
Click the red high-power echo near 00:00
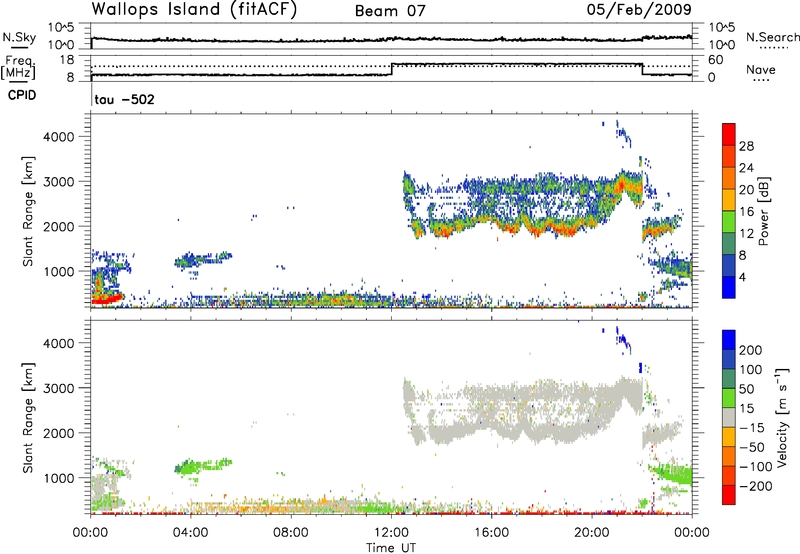pyautogui.click(x=107, y=299)
